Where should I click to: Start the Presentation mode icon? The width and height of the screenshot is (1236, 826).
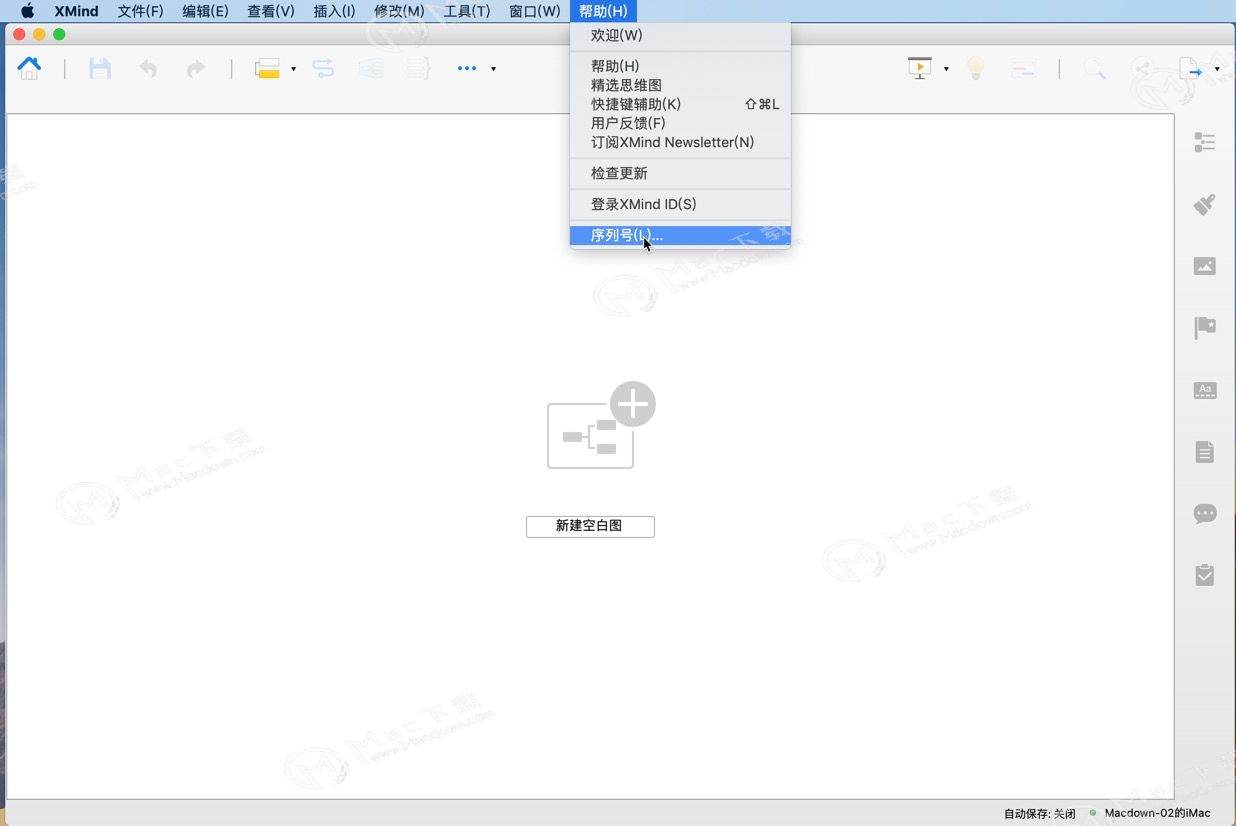coord(920,69)
